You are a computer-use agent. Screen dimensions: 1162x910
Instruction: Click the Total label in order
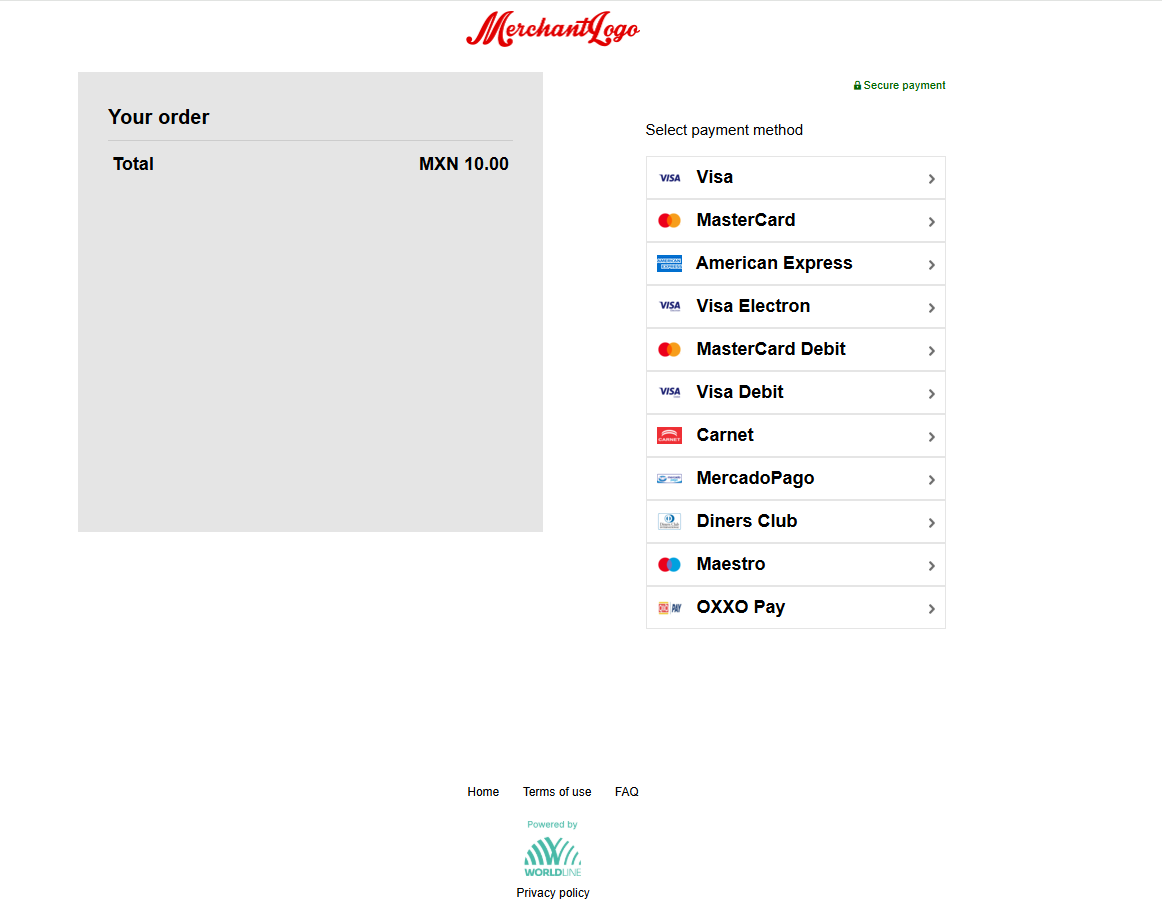[x=133, y=164]
